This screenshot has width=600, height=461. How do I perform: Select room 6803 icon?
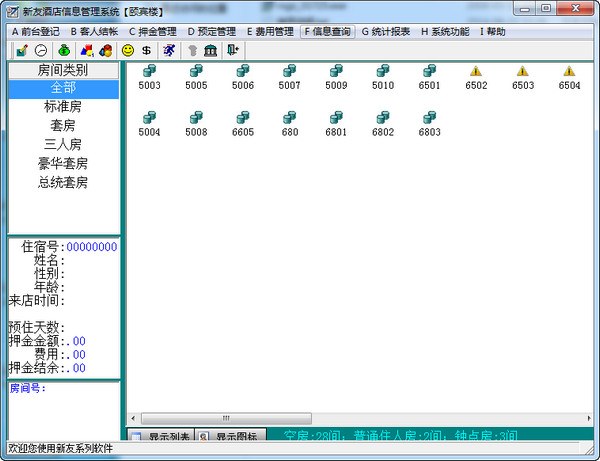click(429, 123)
